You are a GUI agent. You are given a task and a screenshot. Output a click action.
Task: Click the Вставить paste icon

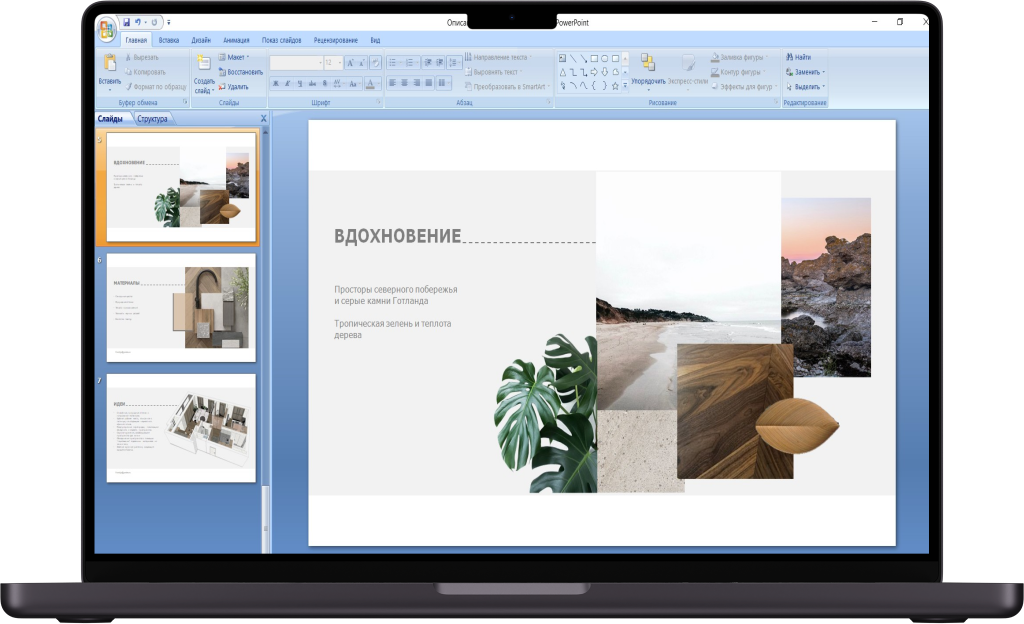(x=110, y=63)
